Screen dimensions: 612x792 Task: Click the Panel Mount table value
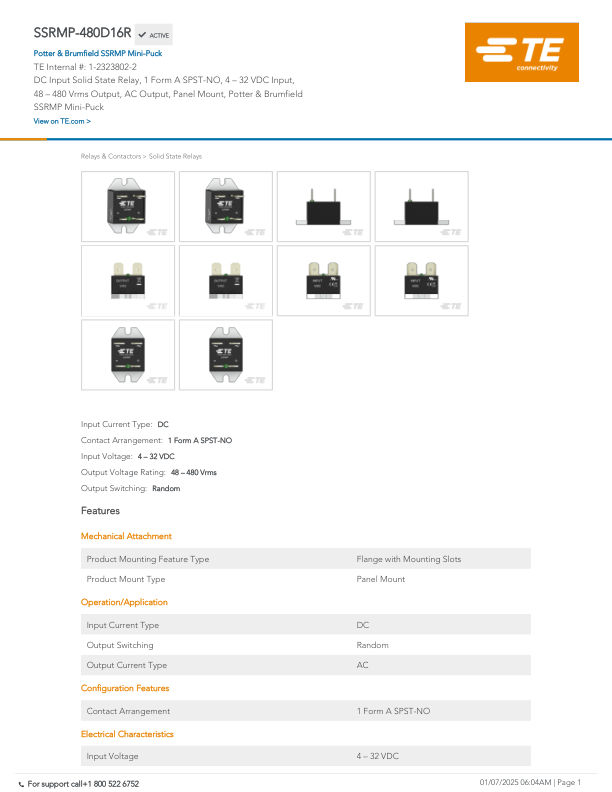[x=381, y=579]
